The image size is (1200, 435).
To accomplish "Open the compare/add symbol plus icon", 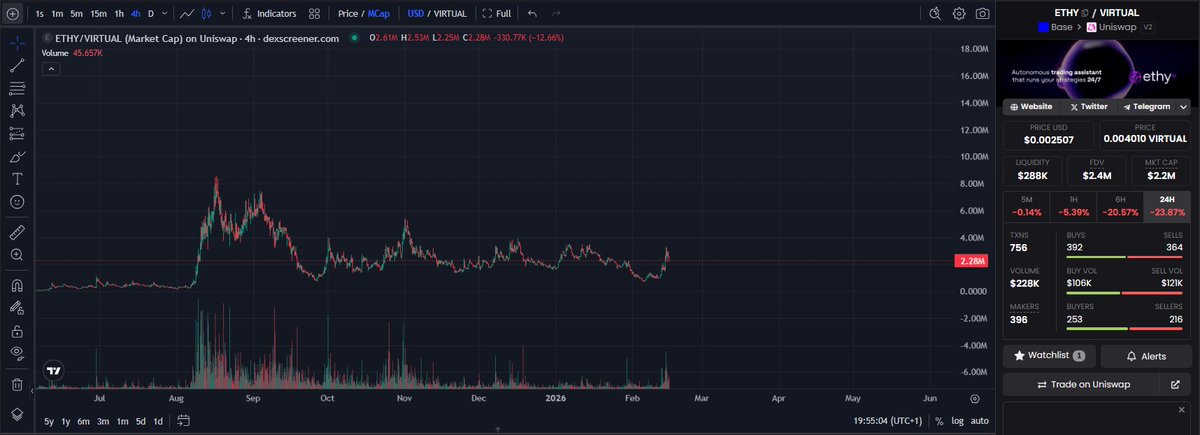I will (12, 14).
